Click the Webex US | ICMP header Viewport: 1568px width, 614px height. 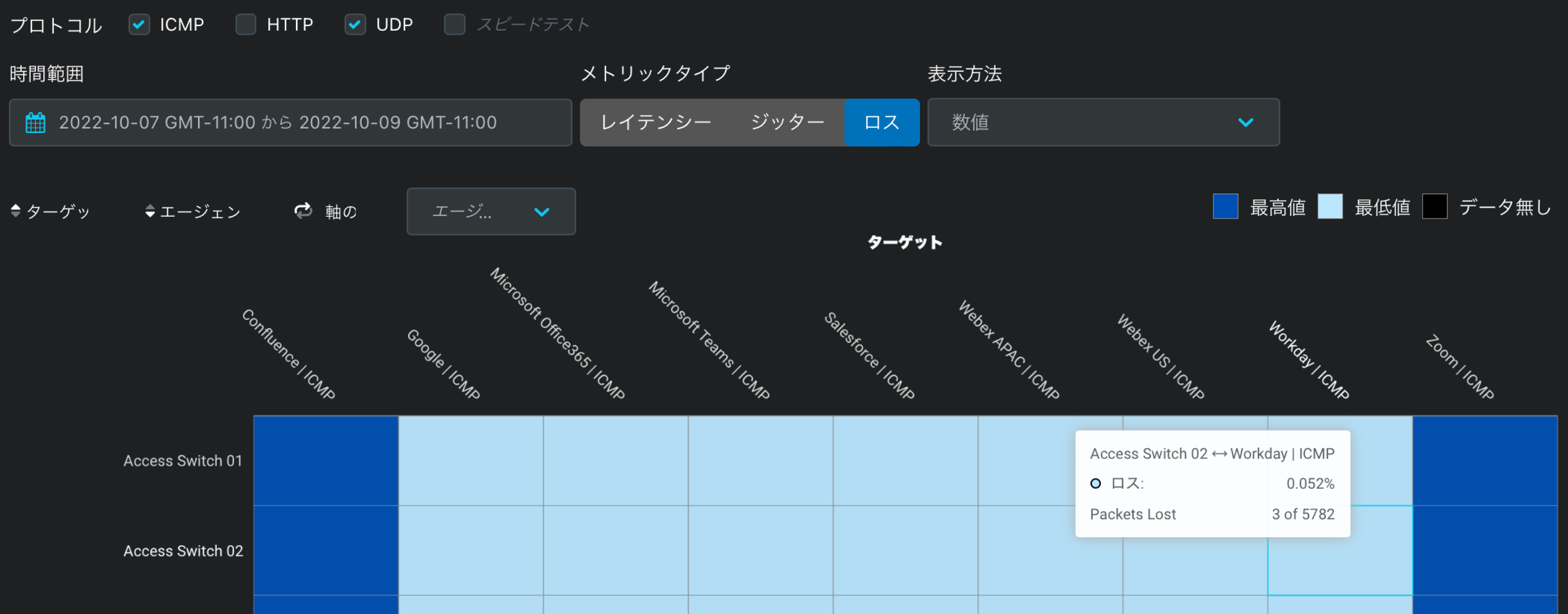pos(1161,356)
